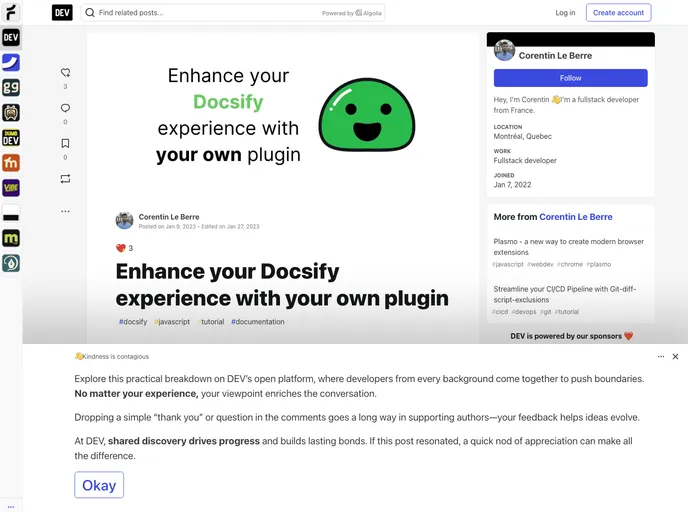Bookmark this post
Screen dimensions: 688x512
[65, 143]
